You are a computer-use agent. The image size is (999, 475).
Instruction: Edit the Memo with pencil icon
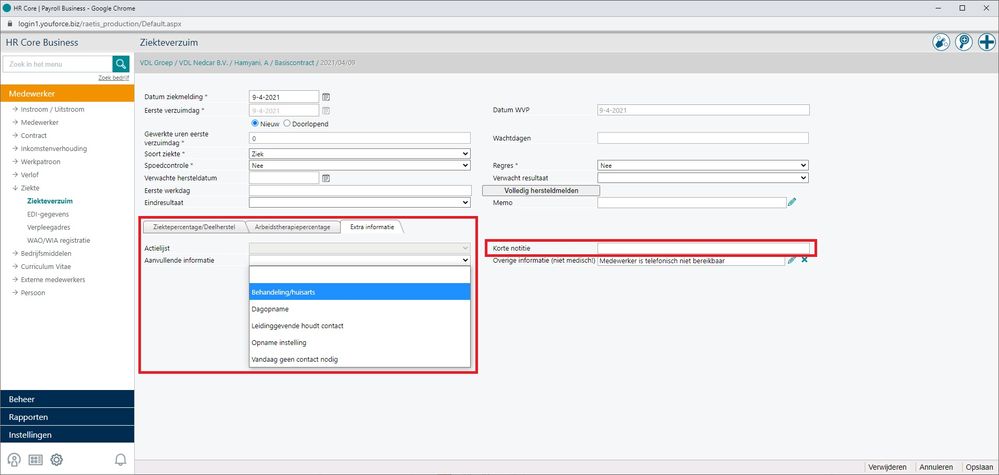pyautogui.click(x=792, y=202)
